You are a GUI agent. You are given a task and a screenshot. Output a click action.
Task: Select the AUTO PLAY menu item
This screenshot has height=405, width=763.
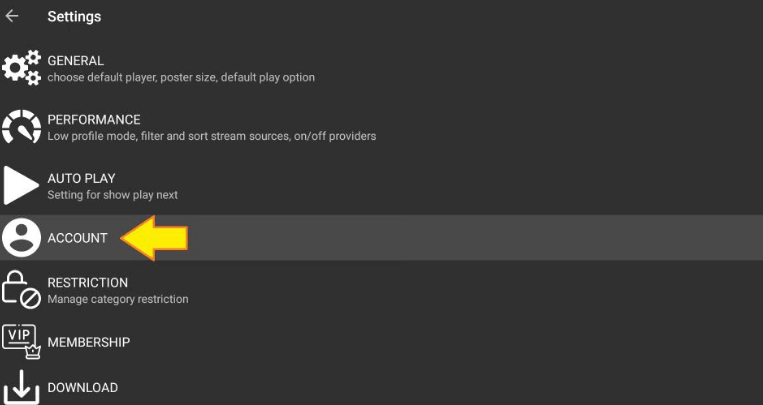[82, 179]
